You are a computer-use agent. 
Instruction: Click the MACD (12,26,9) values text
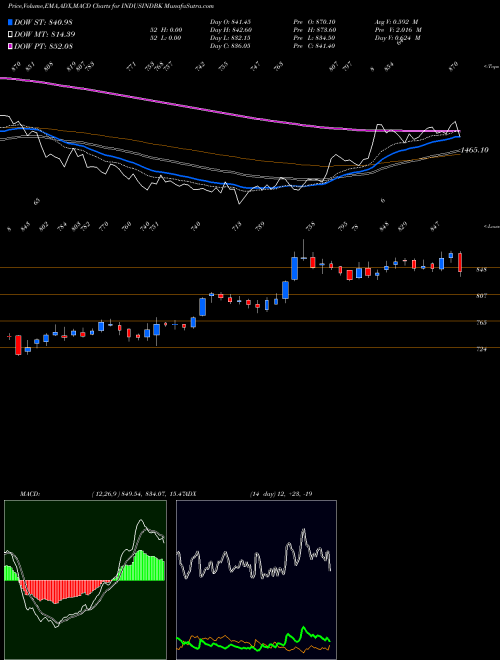pyautogui.click(x=138, y=494)
